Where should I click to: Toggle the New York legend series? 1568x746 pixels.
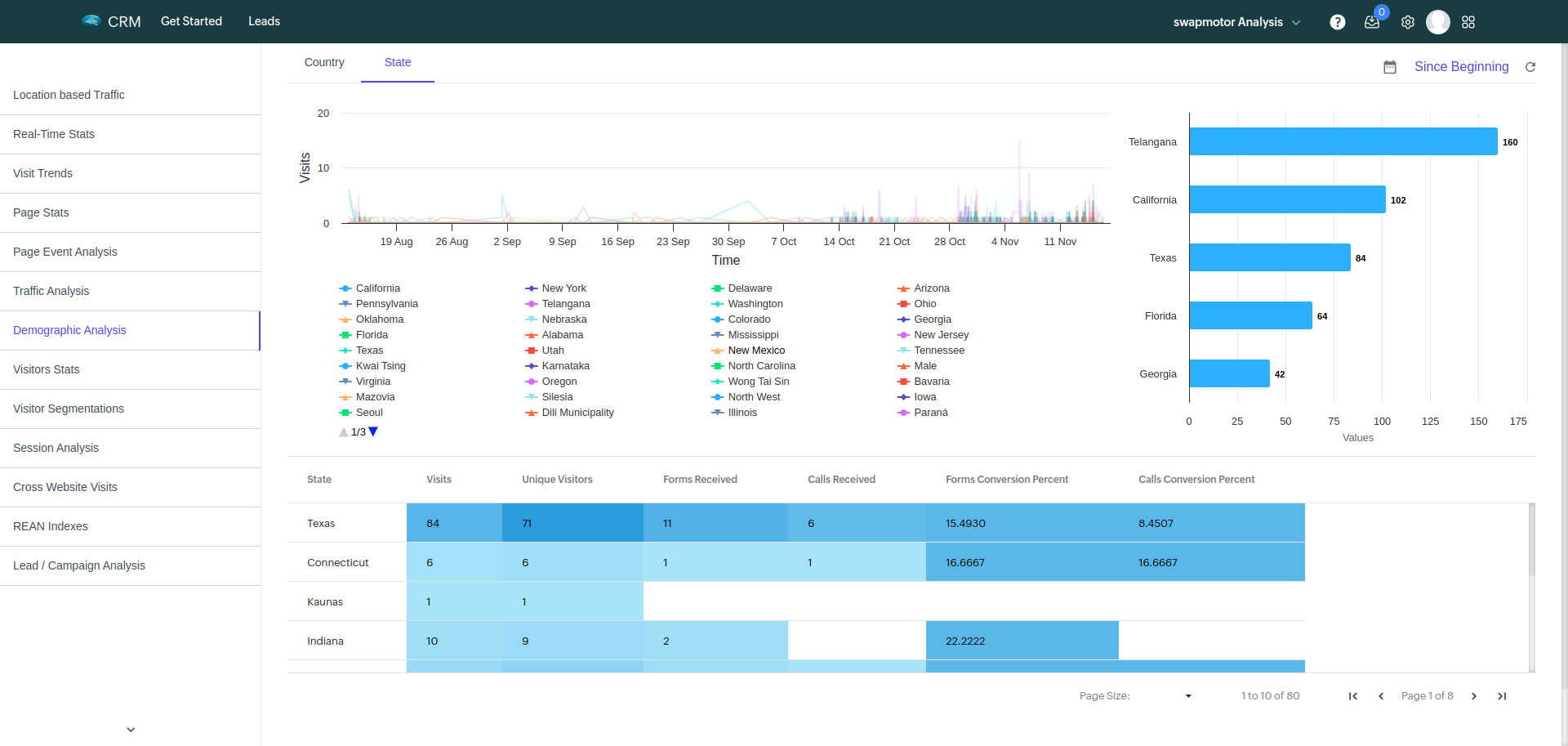point(555,288)
